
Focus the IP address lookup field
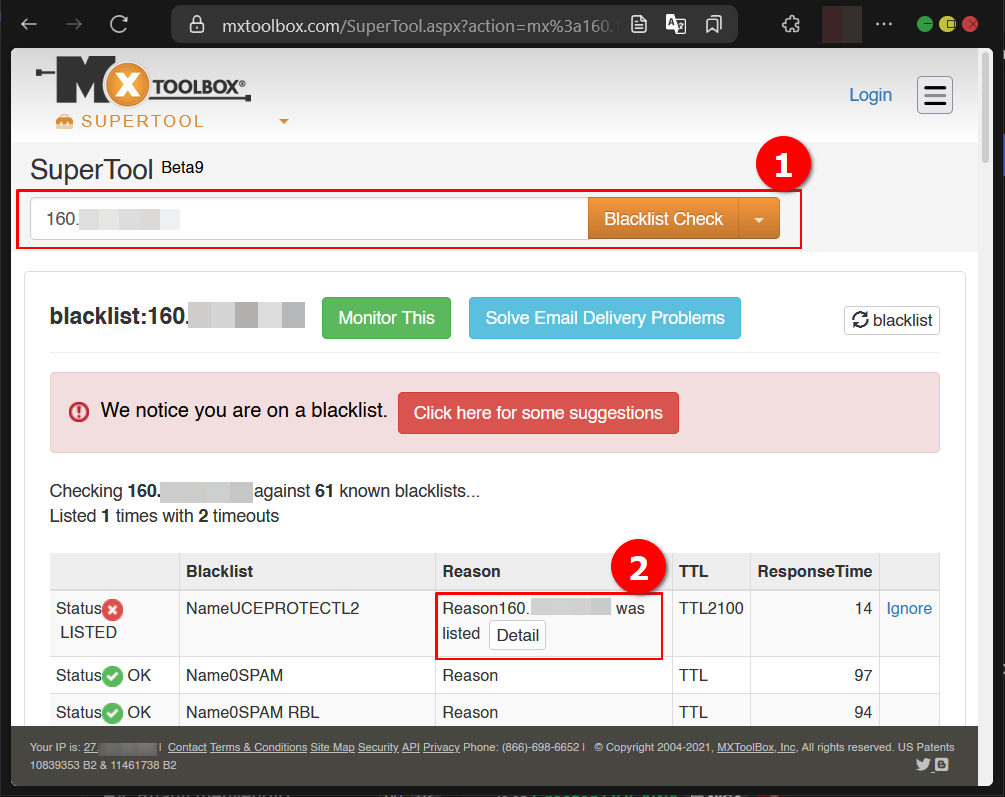pos(309,219)
